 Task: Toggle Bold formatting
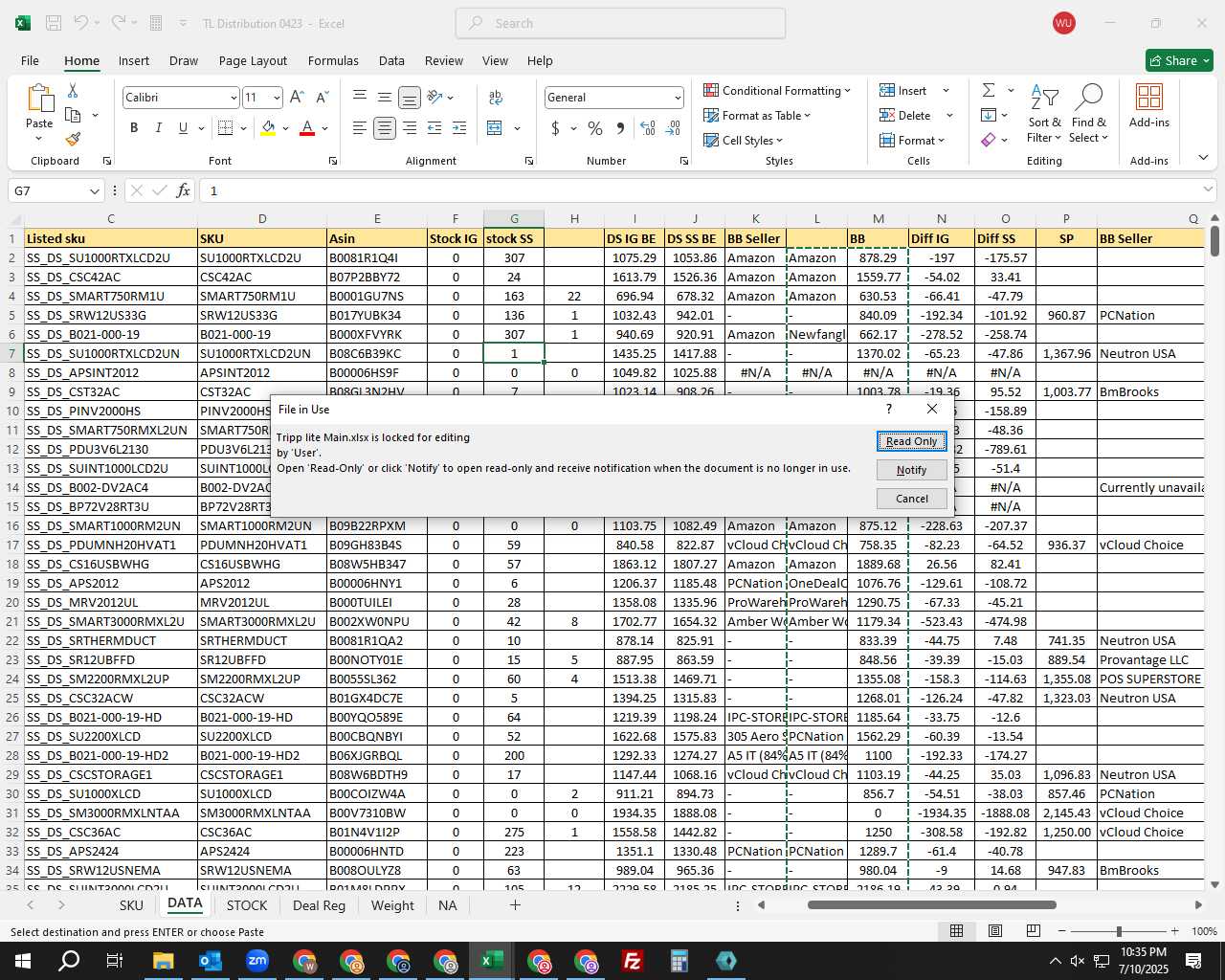point(134,127)
